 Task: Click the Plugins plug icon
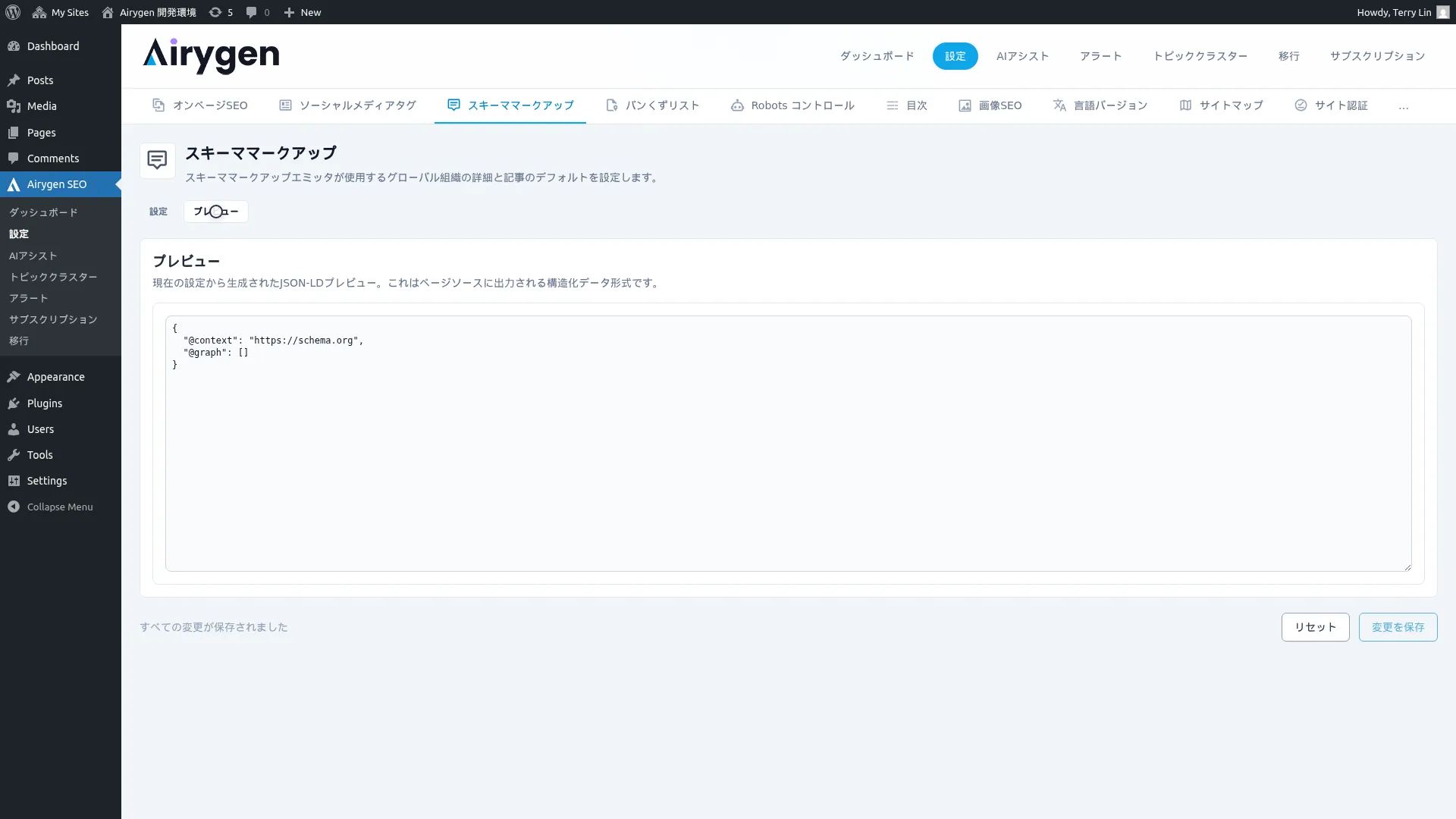point(14,403)
